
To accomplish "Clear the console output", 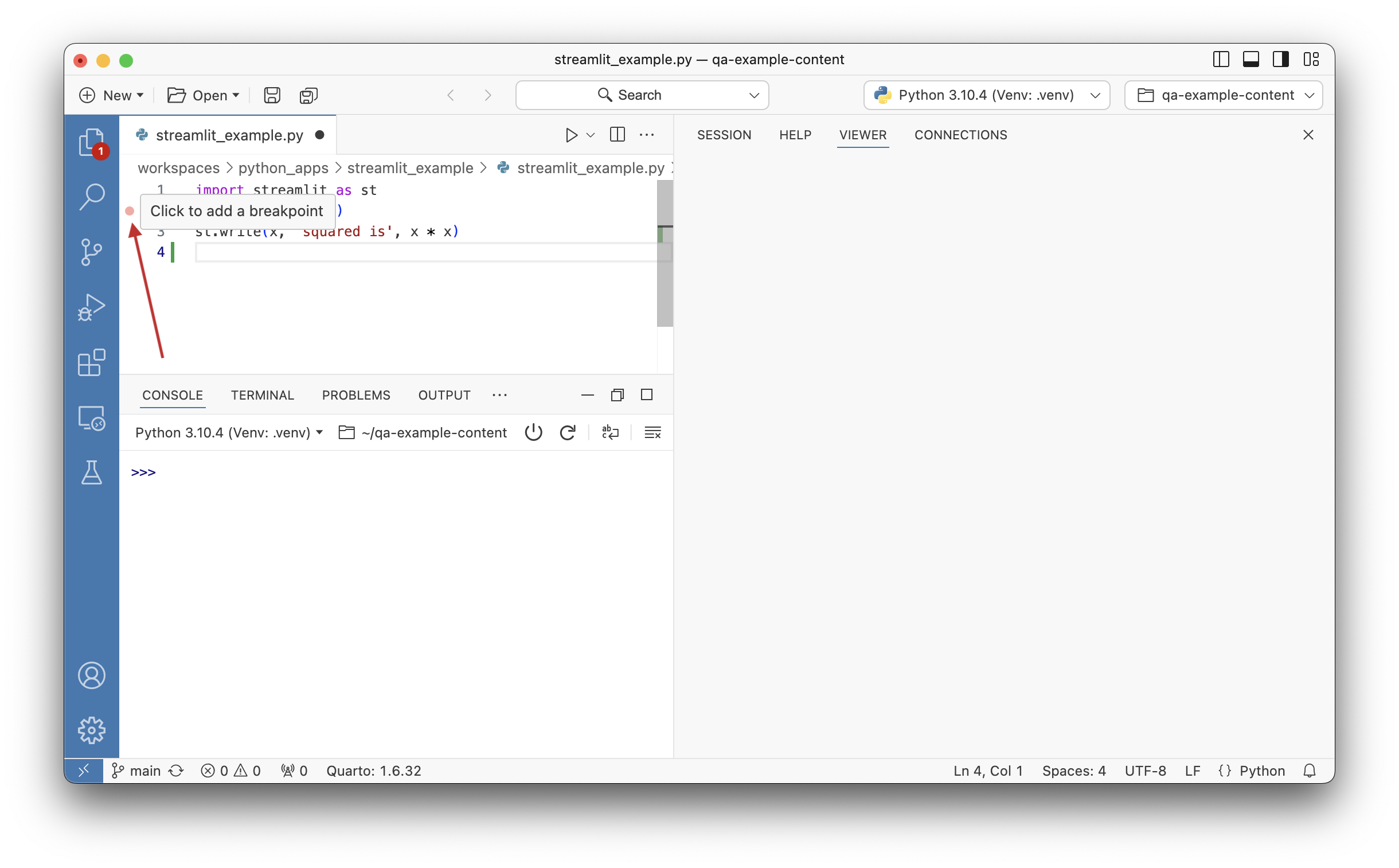I will pyautogui.click(x=652, y=432).
